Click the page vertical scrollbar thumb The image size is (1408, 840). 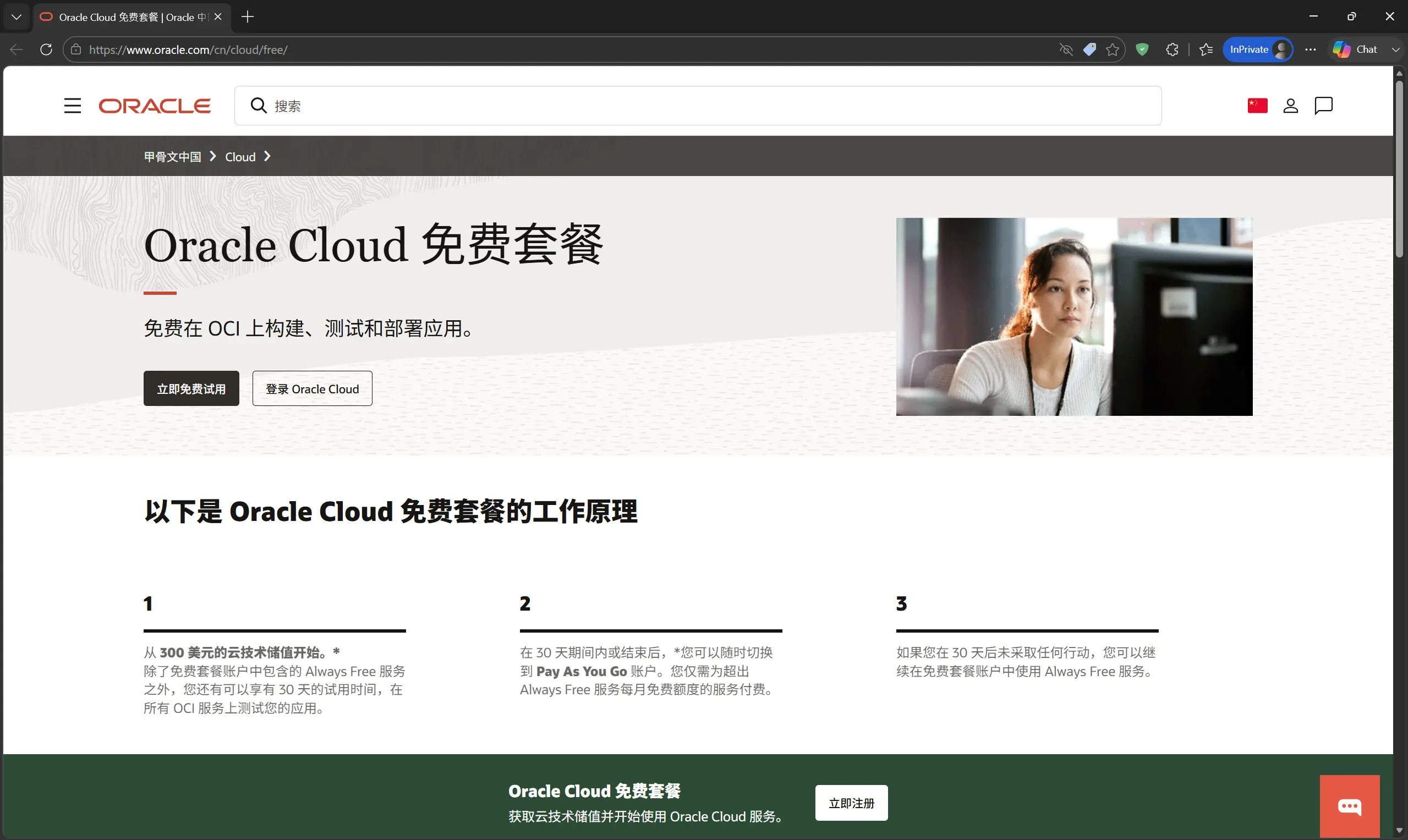pos(1400,168)
